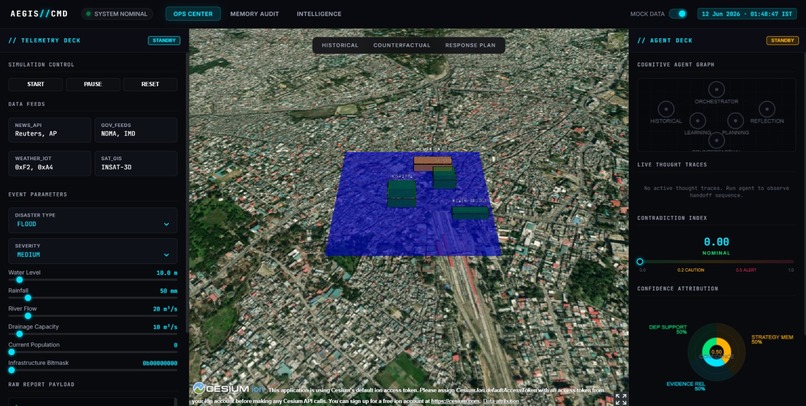
Task: Click the Confidence Attribution donut chart
Action: click(x=717, y=352)
